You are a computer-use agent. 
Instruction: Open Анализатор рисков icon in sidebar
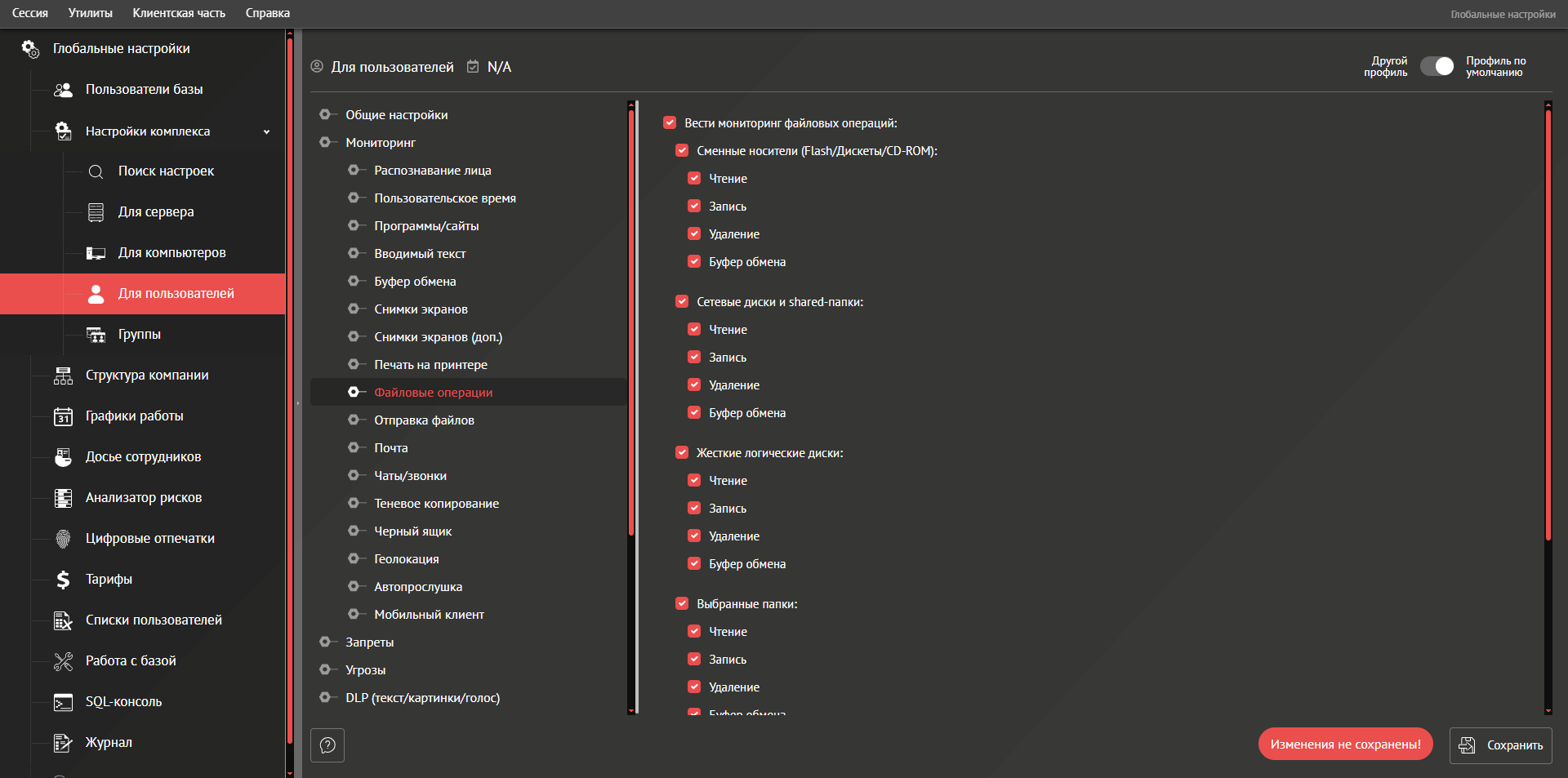click(x=63, y=498)
